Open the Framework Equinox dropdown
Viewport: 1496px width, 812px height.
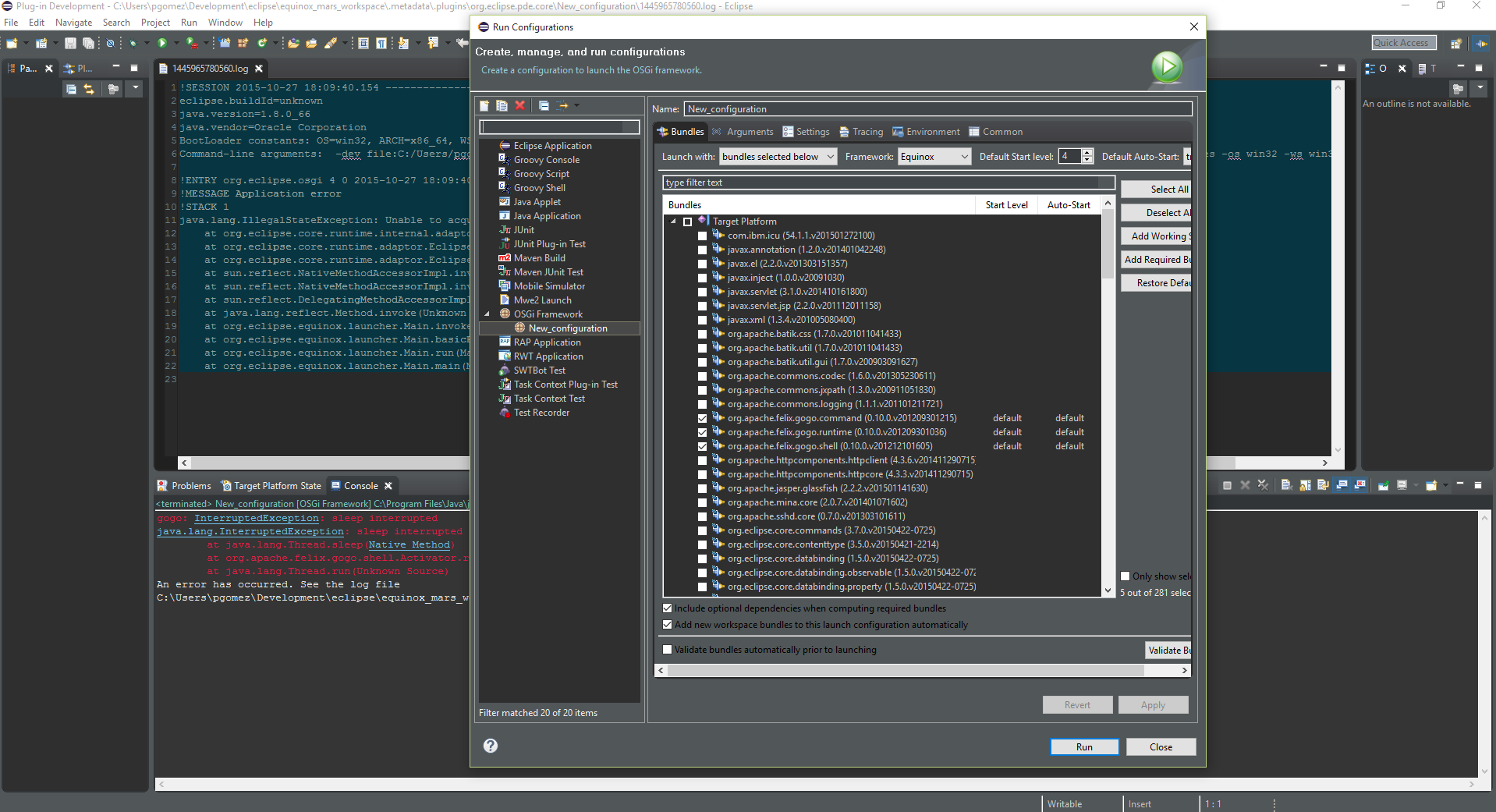point(934,157)
